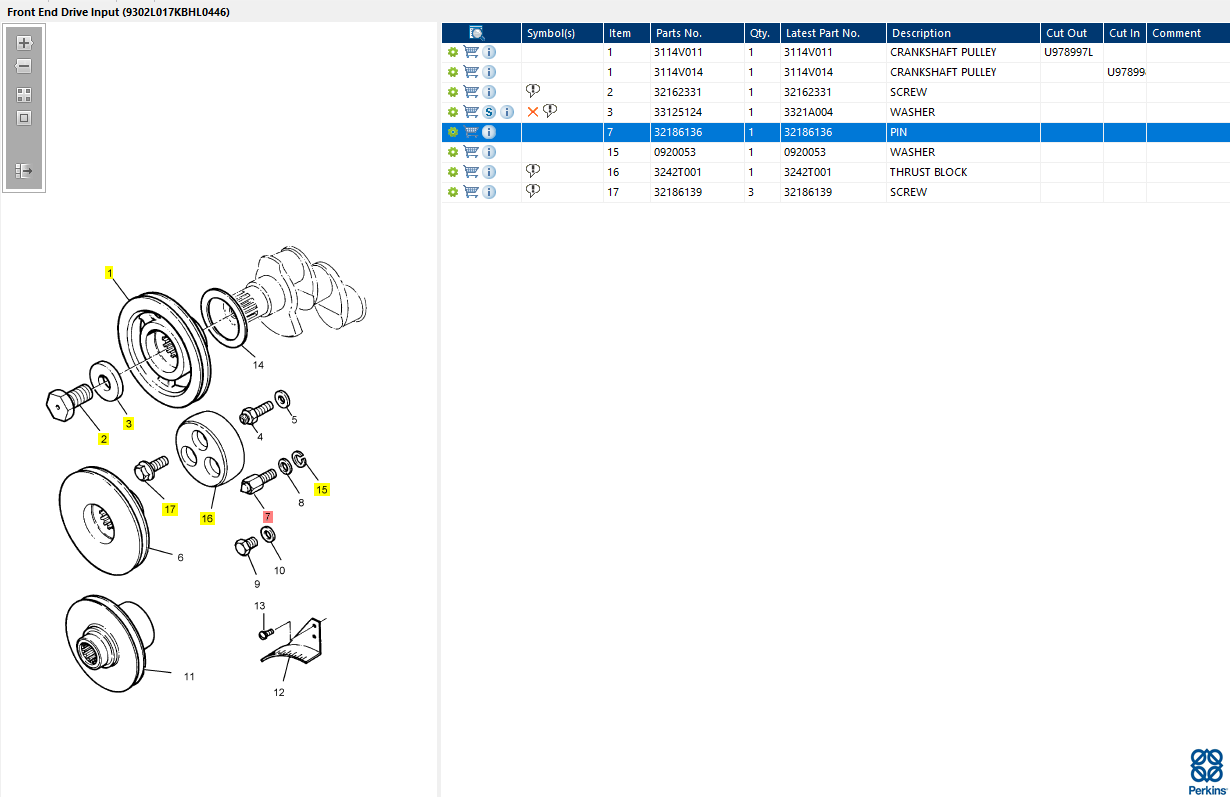
Task: Click cart icon in selected pin 32186136 row
Action: point(471,132)
